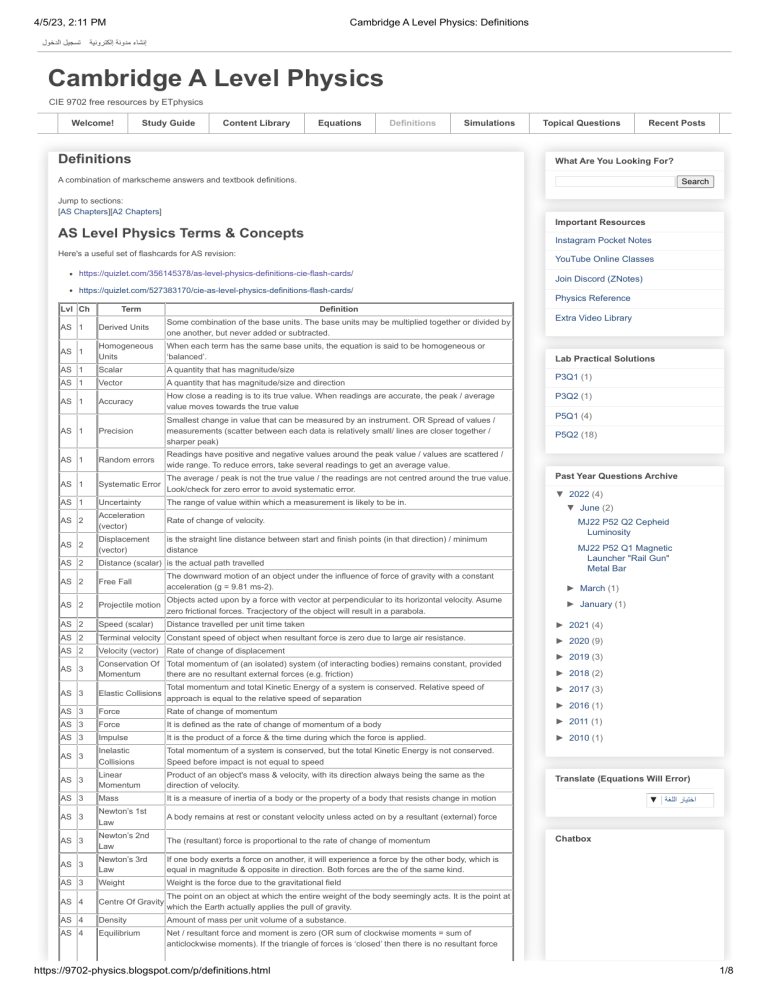Image resolution: width=768 pixels, height=994 pixels.
Task: Expand the 2019 archive triangle
Action: (x=560, y=657)
